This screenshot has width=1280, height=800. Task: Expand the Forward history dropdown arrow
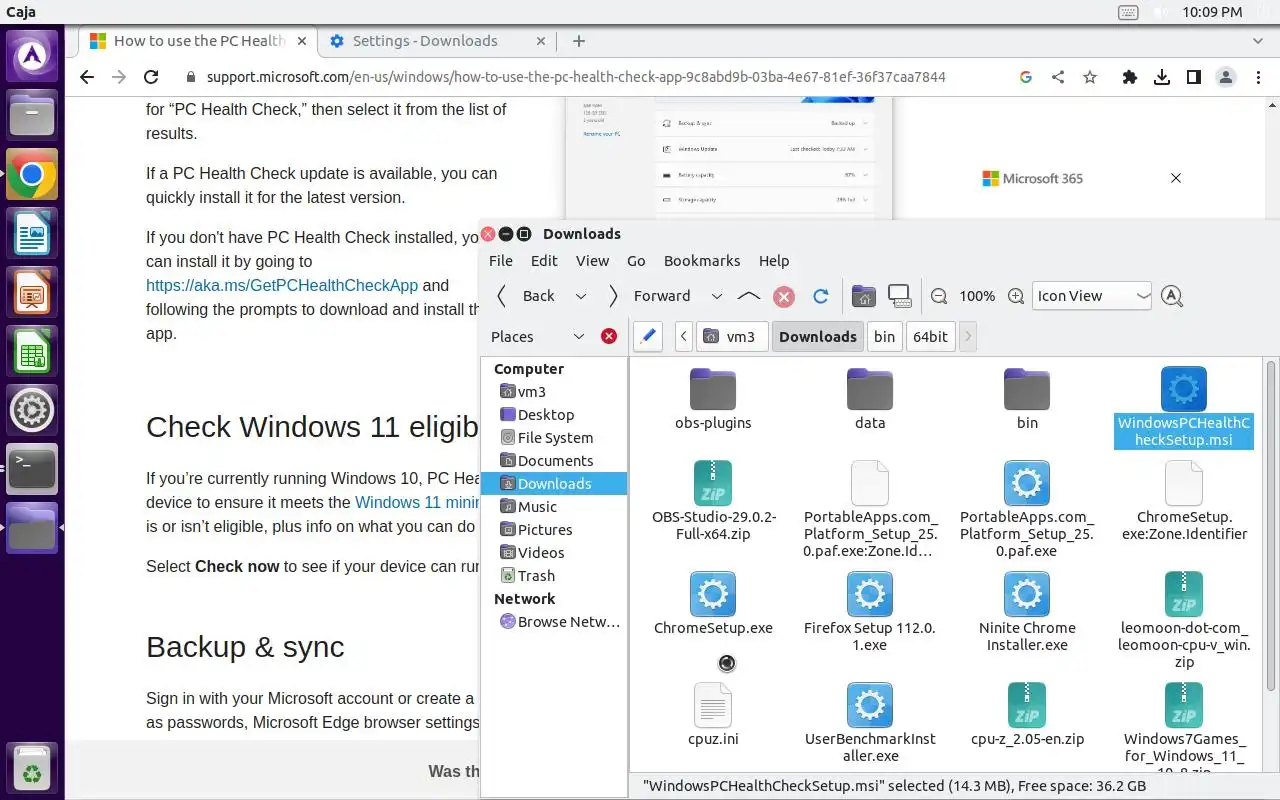tap(716, 296)
